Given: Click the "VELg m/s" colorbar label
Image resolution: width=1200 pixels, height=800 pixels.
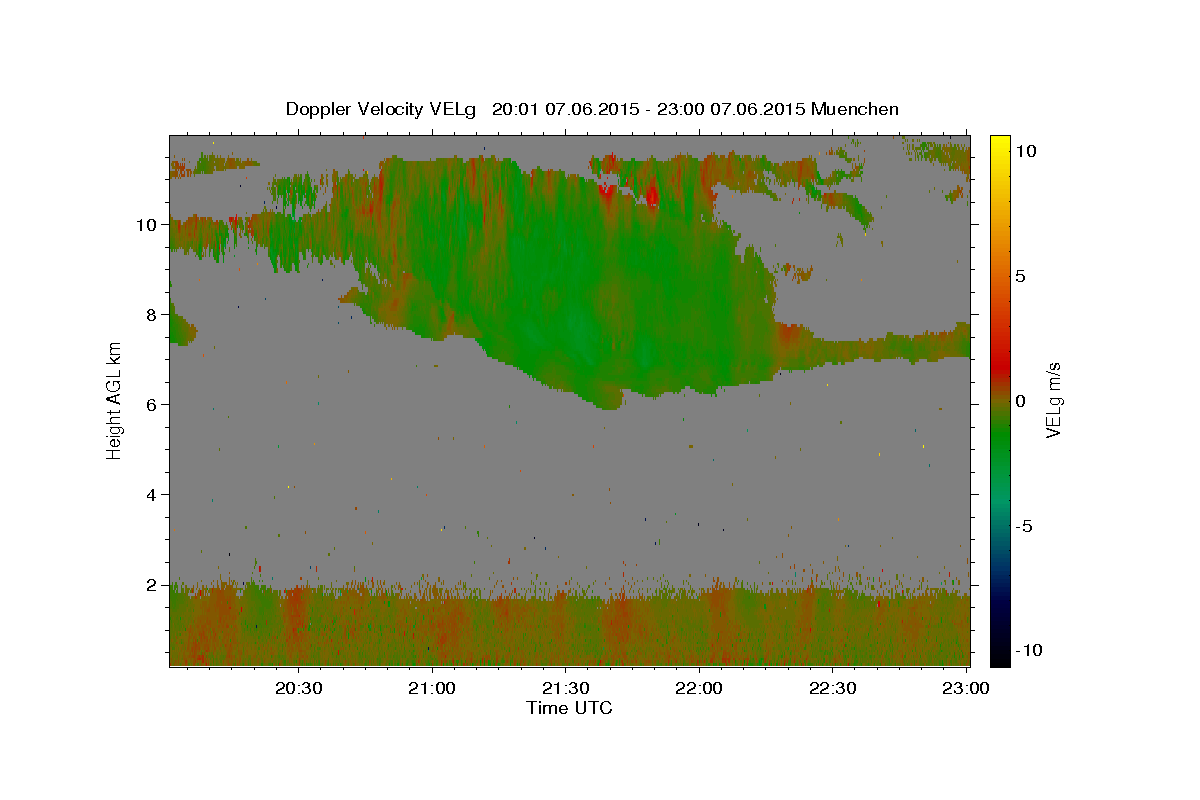Looking at the screenshot, I should (x=1053, y=400).
